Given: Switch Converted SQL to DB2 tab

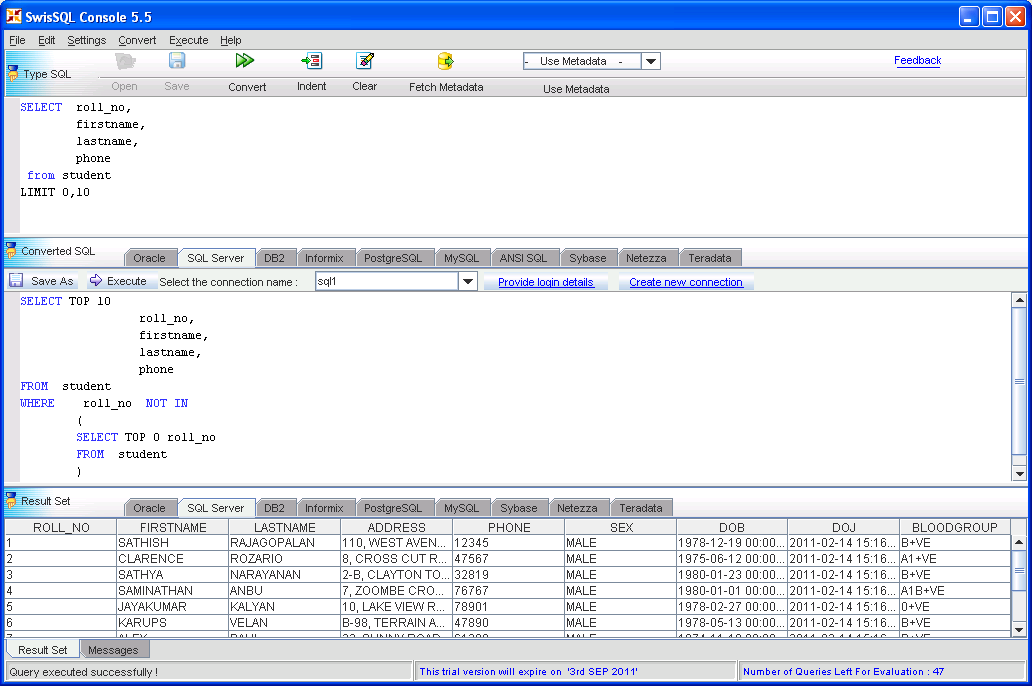Looking at the screenshot, I should [274, 258].
